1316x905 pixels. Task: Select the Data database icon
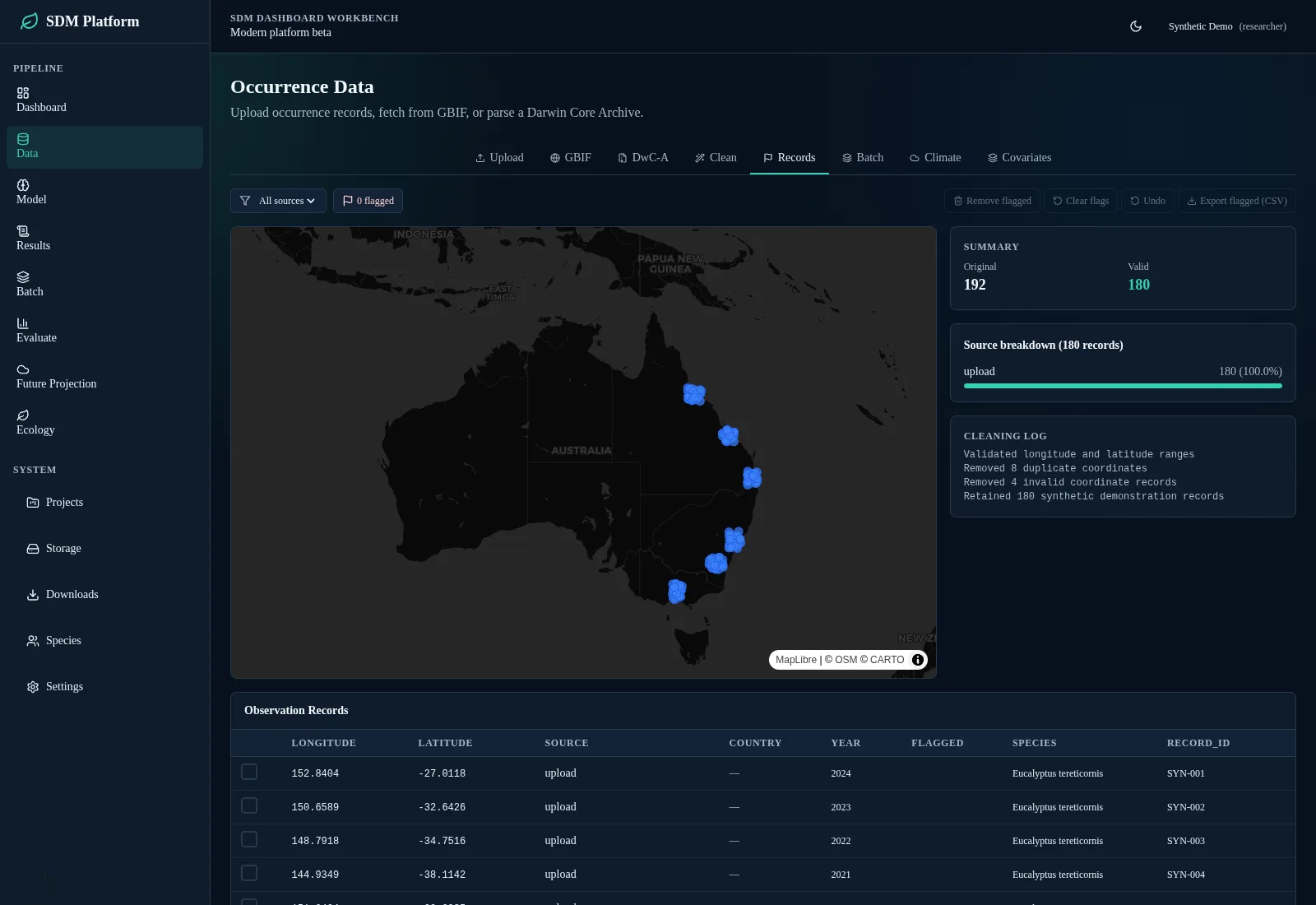pyautogui.click(x=23, y=139)
